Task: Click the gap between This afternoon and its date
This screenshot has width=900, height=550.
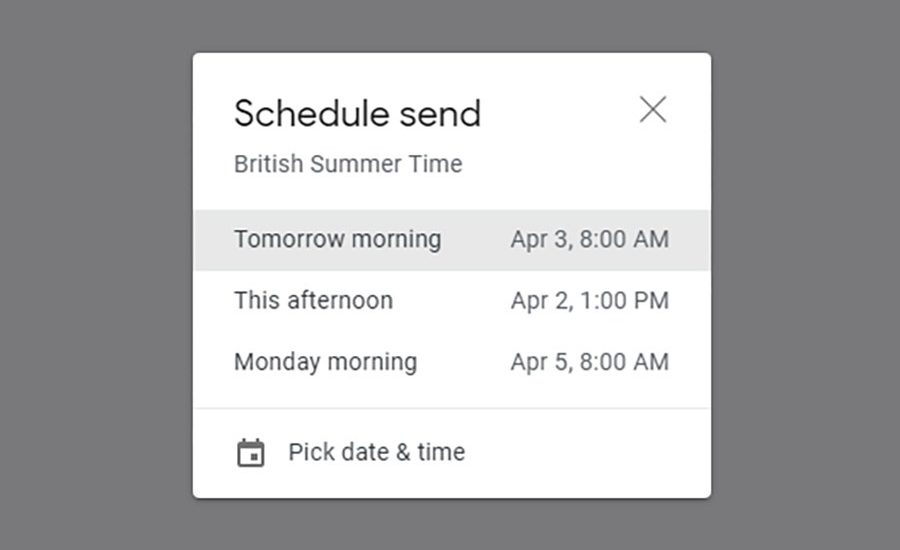Action: click(x=452, y=301)
